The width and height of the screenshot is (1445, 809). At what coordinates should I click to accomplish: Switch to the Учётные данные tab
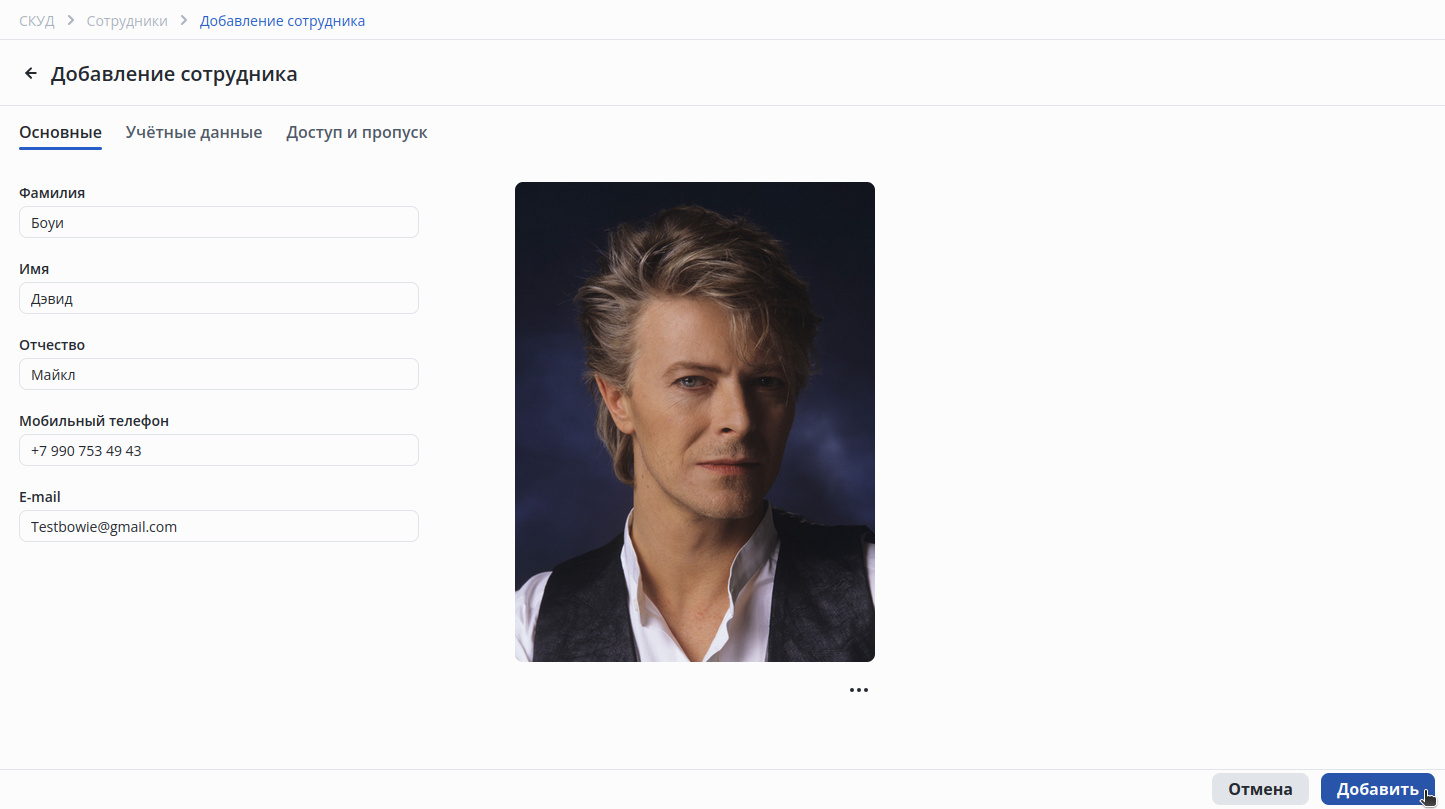click(194, 132)
